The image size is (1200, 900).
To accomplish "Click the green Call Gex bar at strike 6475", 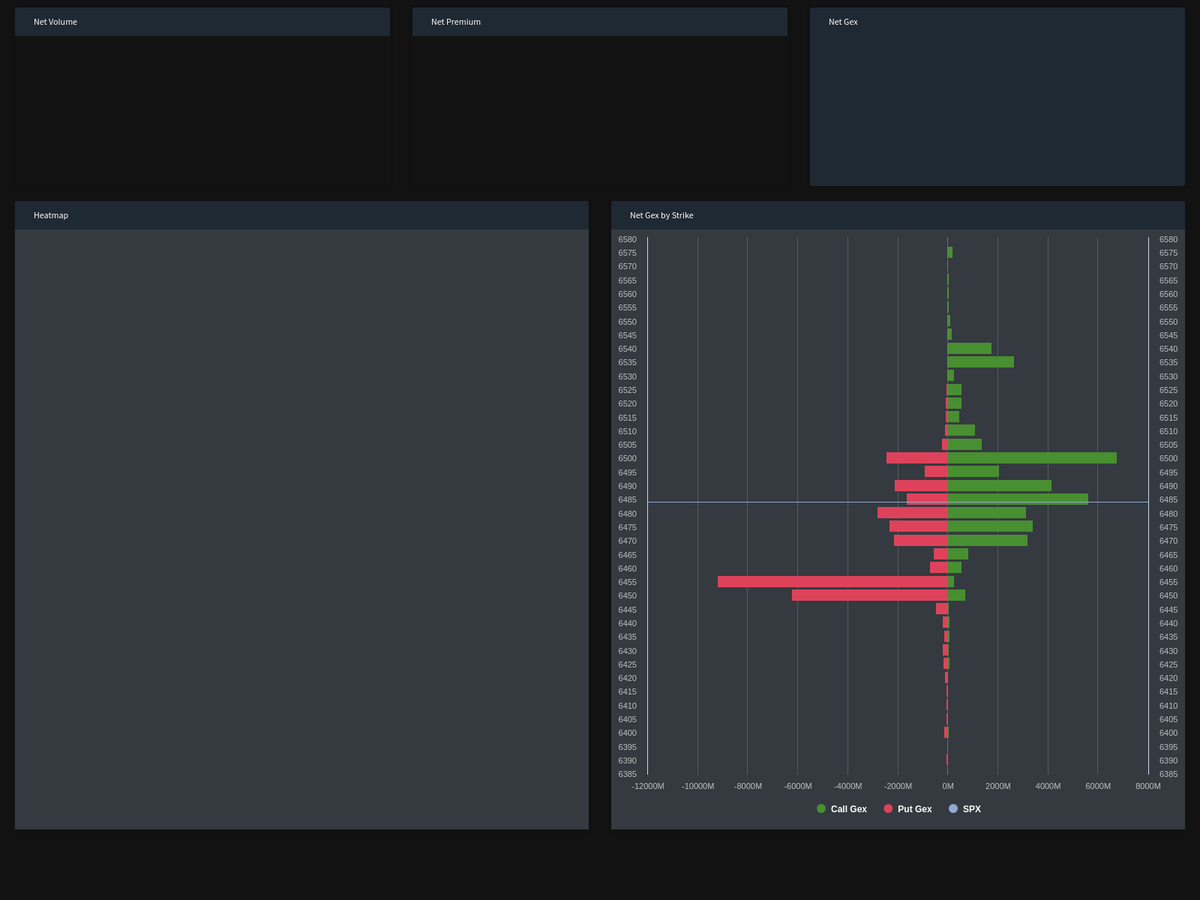I will pos(990,527).
